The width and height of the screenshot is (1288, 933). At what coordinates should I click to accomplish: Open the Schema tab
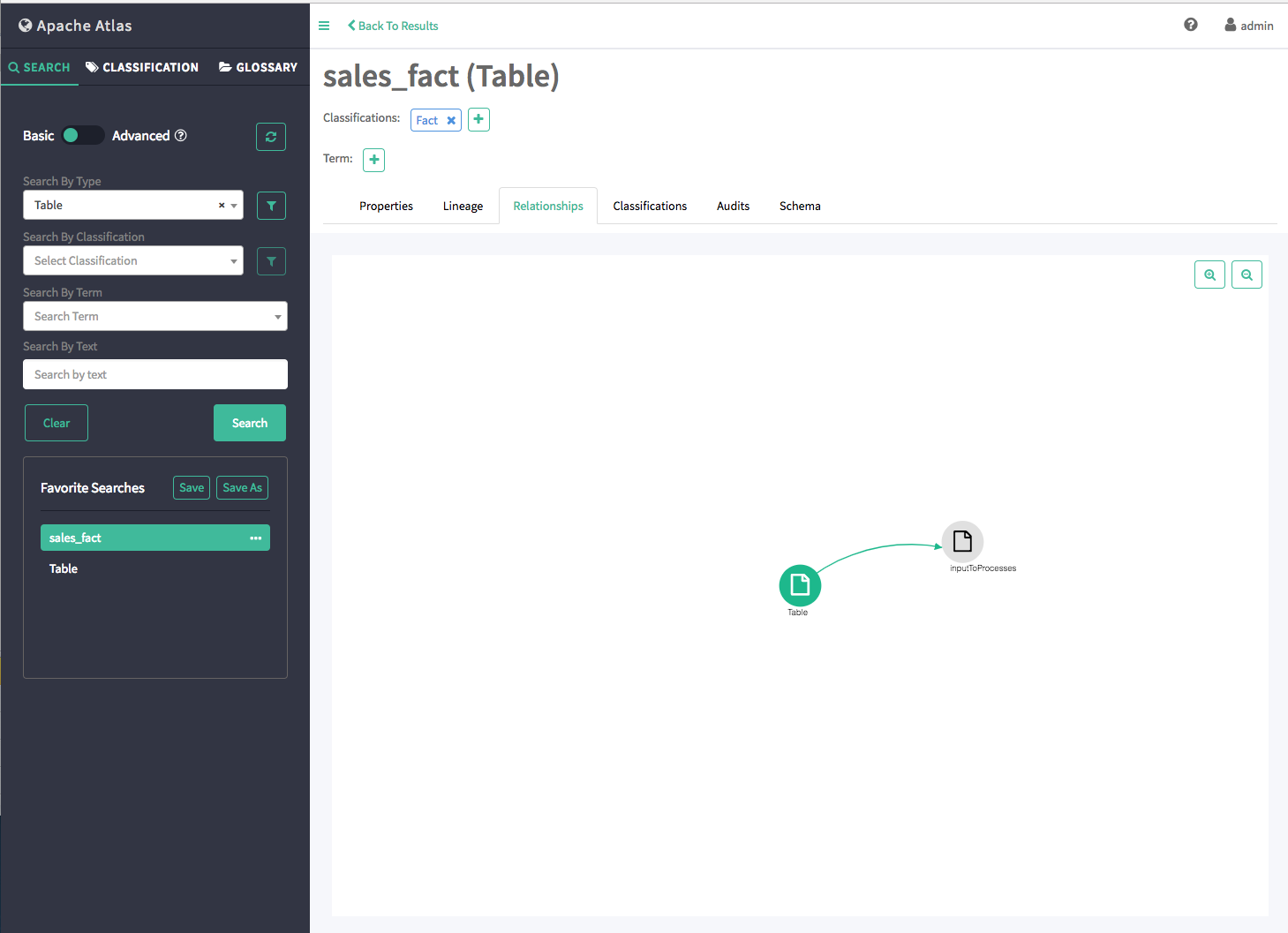point(800,206)
